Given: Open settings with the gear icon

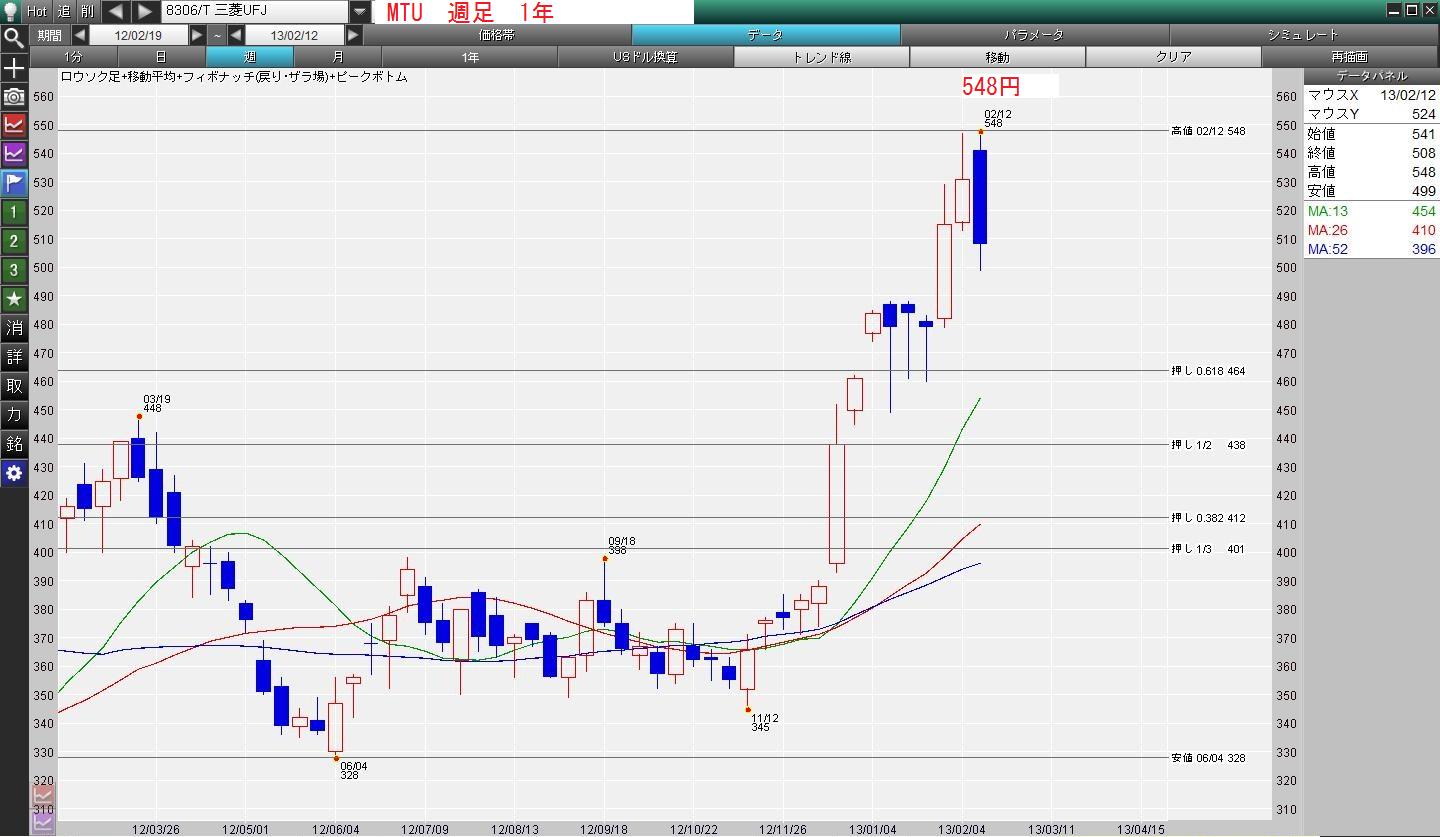Looking at the screenshot, I should [14, 473].
